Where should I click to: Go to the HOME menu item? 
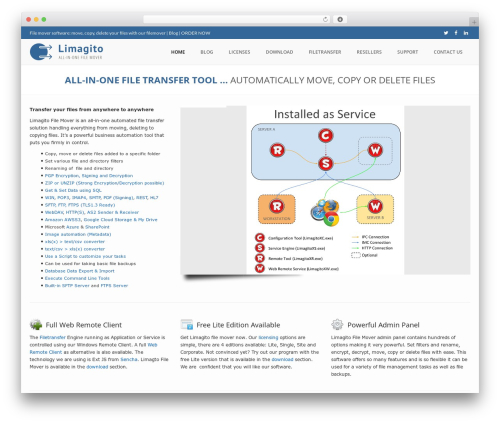pos(178,52)
